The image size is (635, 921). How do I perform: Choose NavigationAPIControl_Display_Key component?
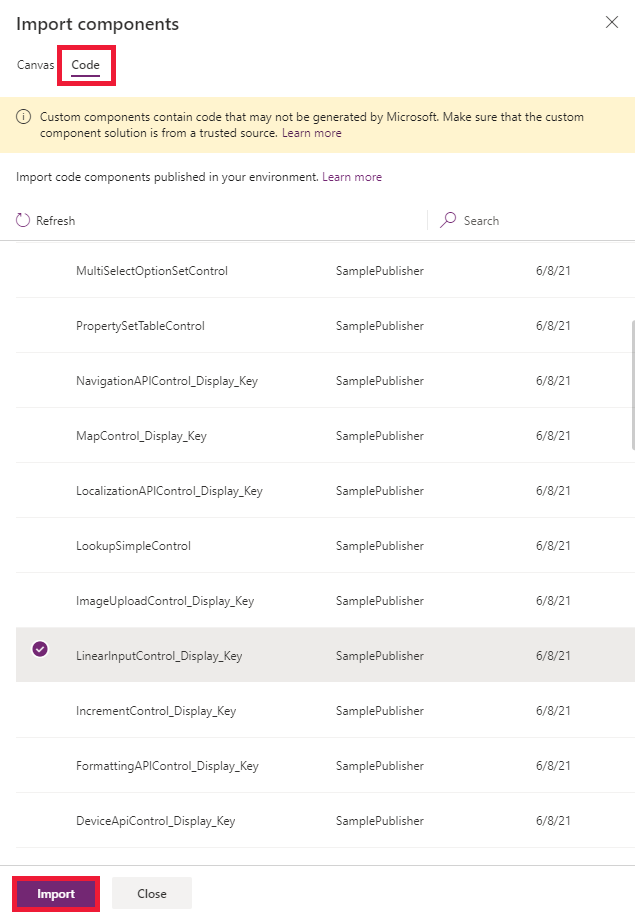pos(166,381)
